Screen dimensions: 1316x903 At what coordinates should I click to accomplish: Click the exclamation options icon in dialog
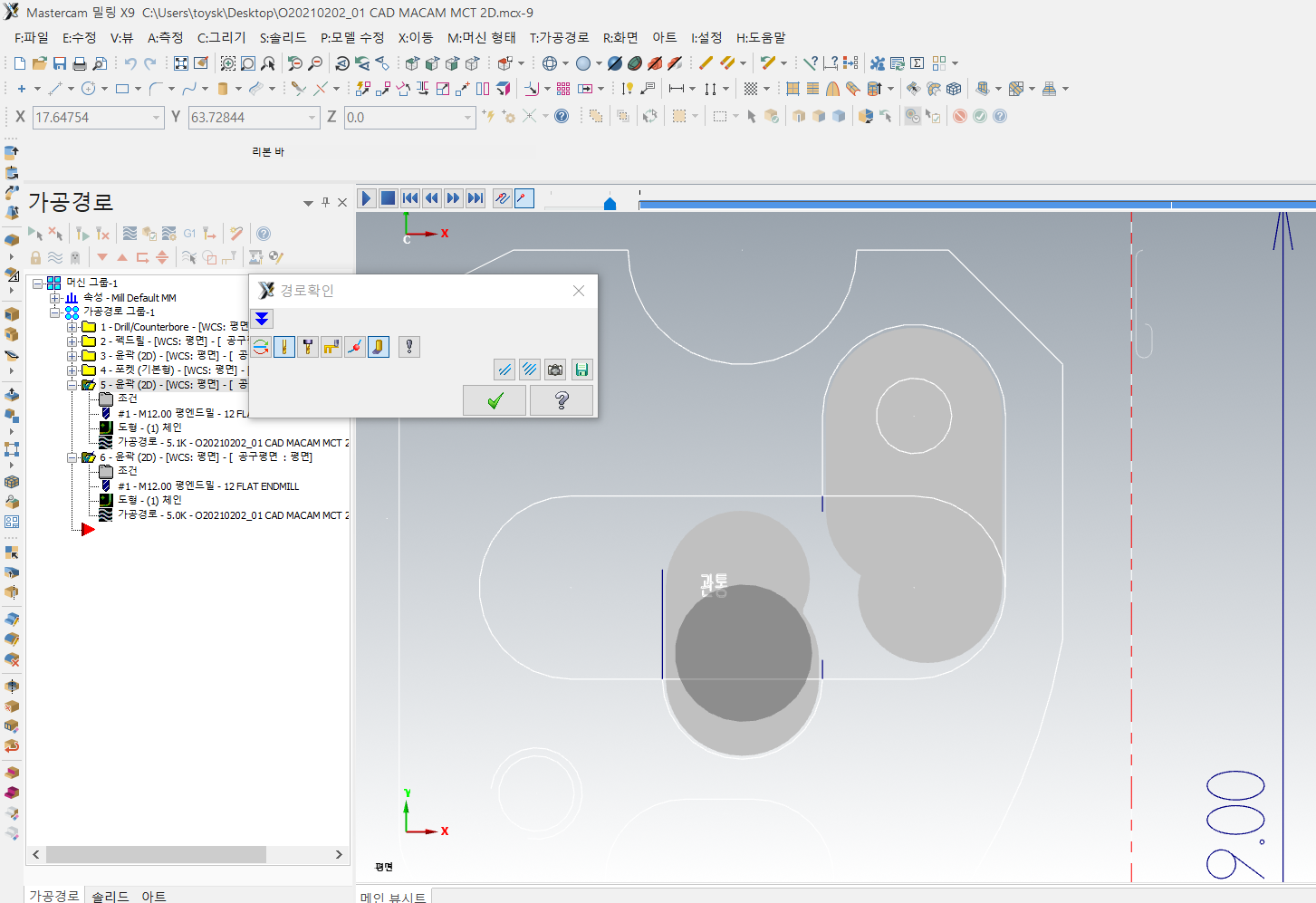point(409,346)
